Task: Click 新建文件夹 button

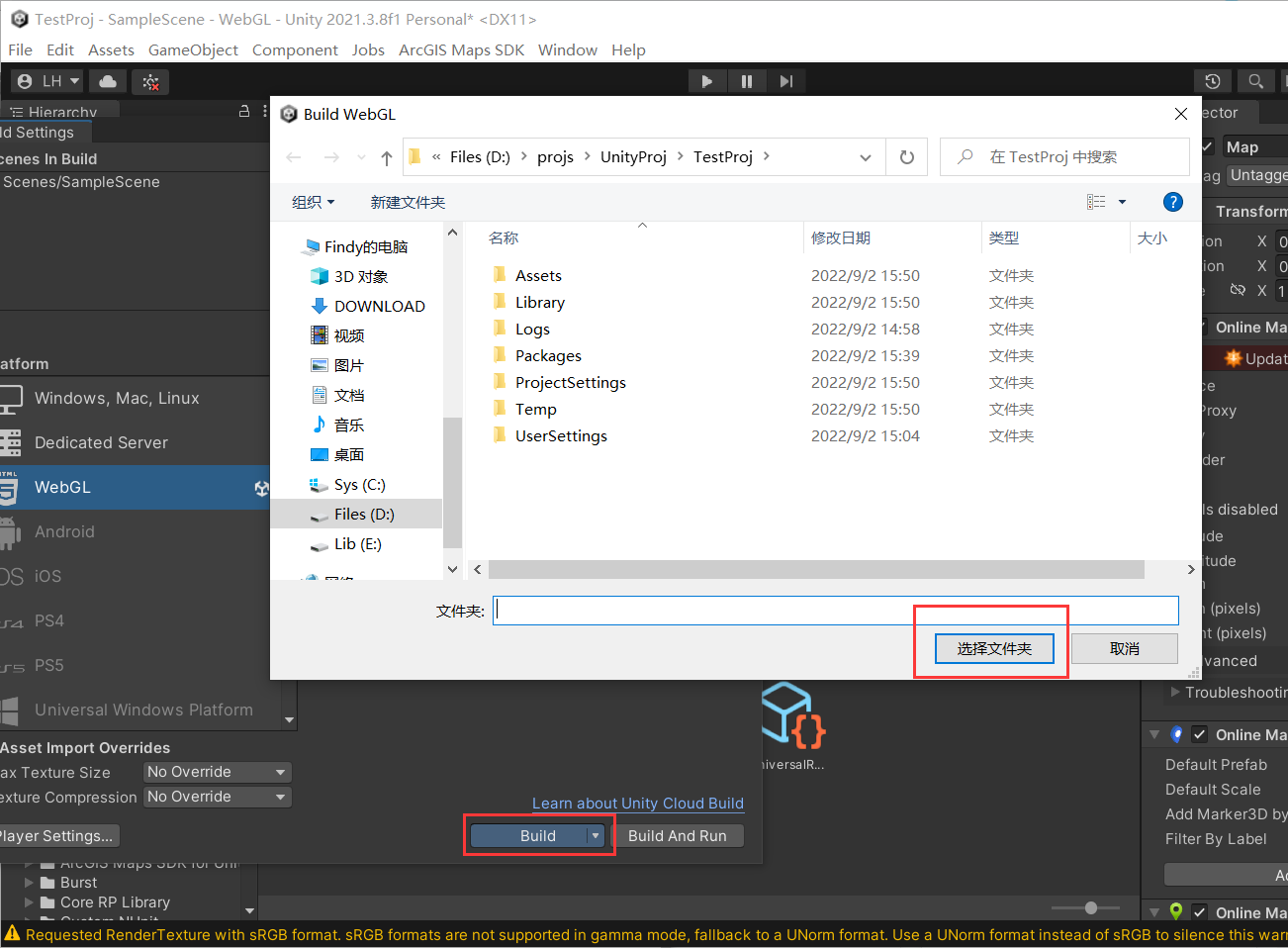Action: [408, 202]
